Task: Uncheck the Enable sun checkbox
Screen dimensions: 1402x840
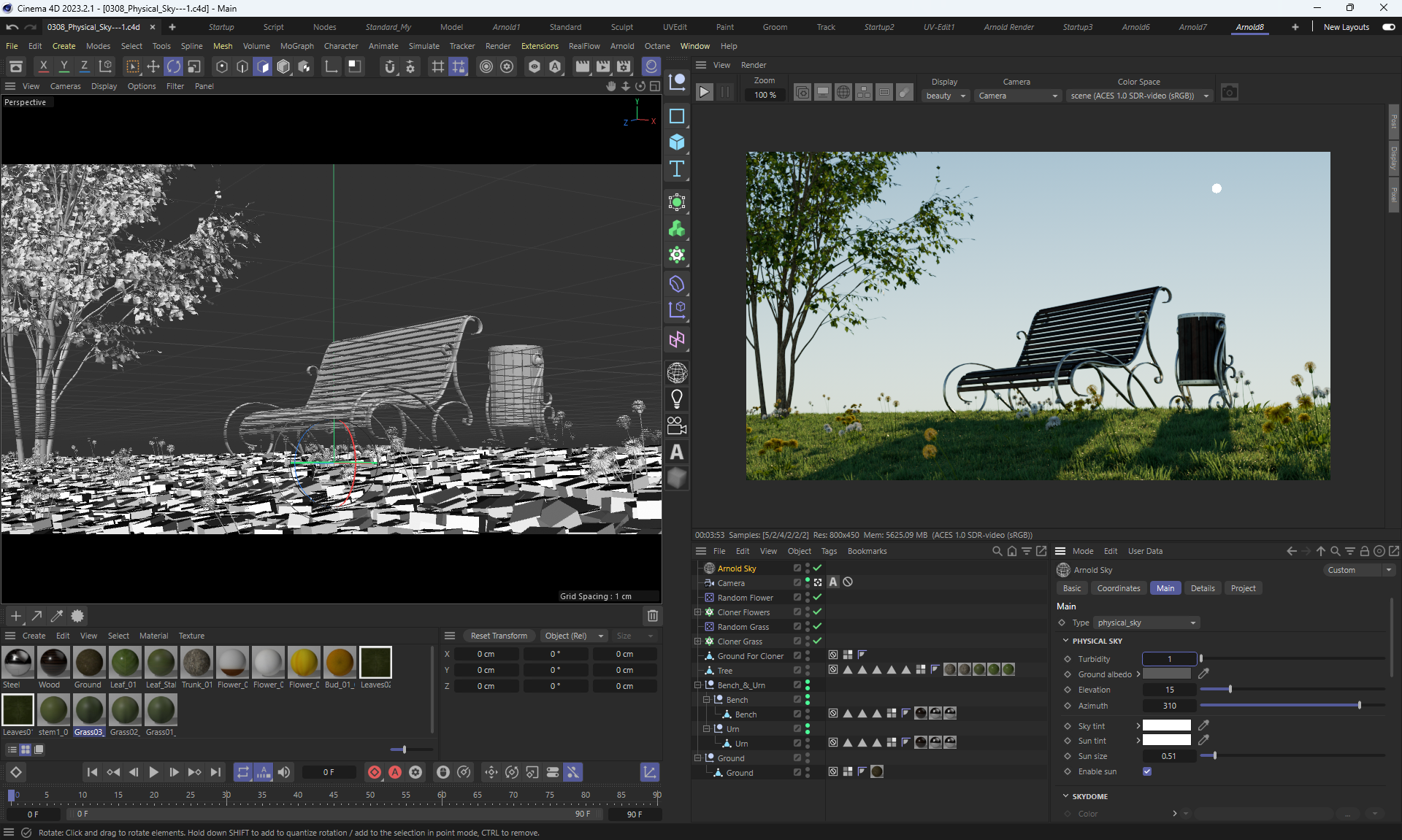Action: click(1147, 771)
